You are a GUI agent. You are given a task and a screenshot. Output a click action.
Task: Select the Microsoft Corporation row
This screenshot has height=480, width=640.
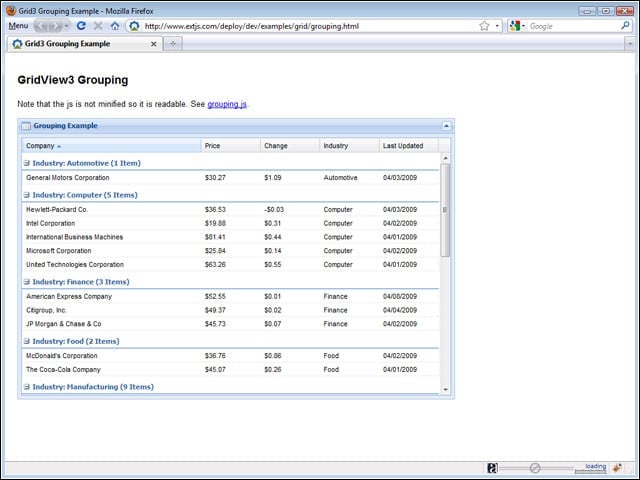[x=231, y=251]
